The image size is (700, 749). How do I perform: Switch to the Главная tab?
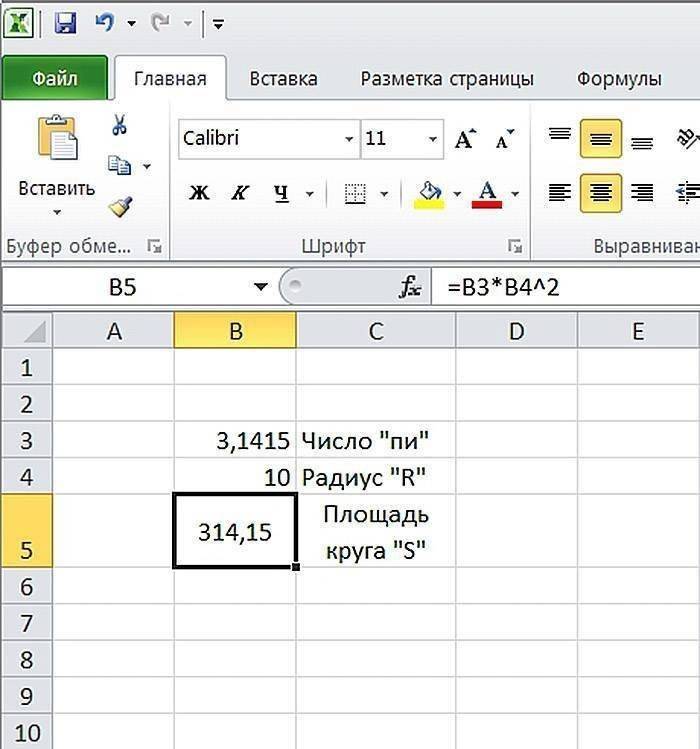(x=170, y=78)
